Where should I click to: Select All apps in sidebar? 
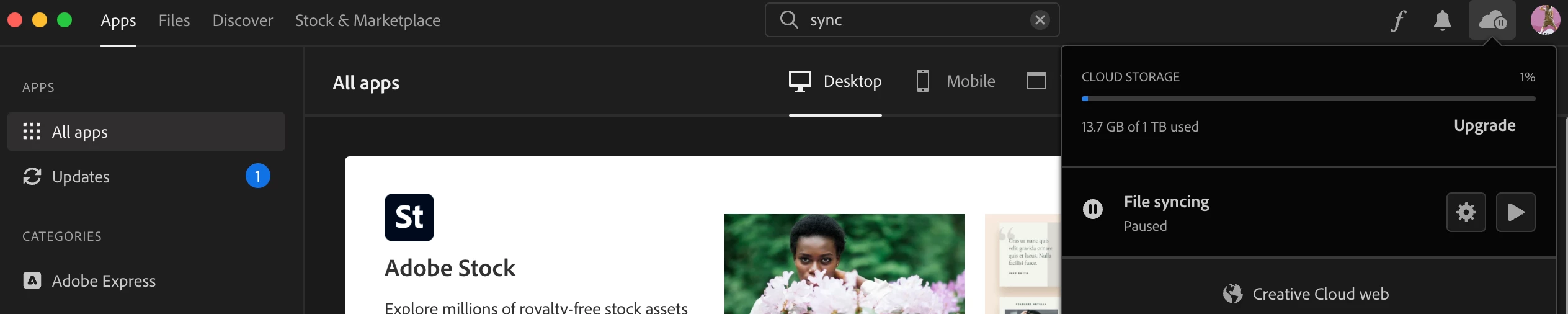tap(146, 132)
